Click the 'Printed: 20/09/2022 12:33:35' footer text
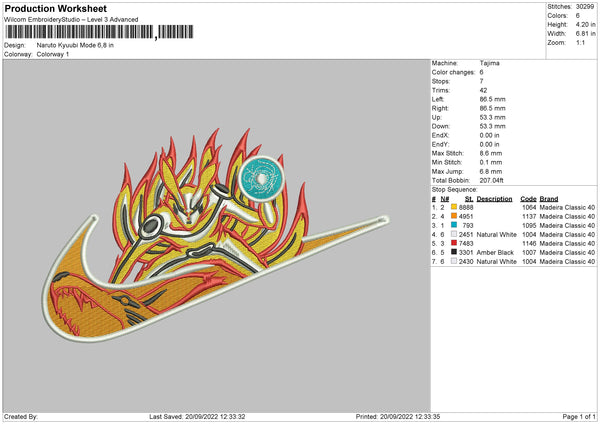The width and height of the screenshot is (600, 424). (x=398, y=417)
